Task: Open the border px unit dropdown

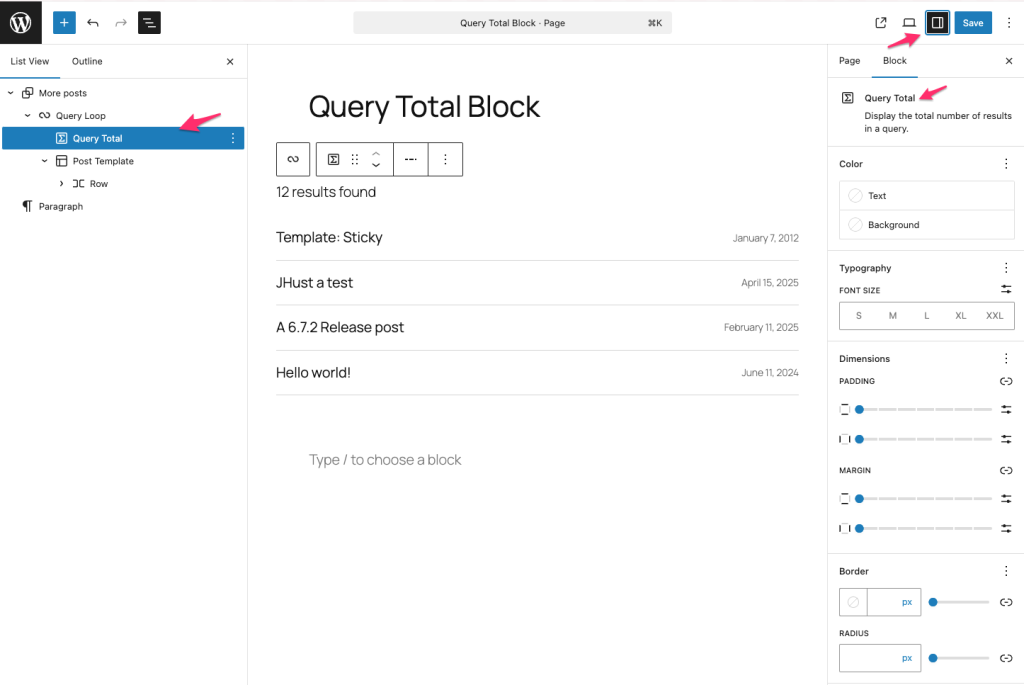Action: tap(905, 602)
